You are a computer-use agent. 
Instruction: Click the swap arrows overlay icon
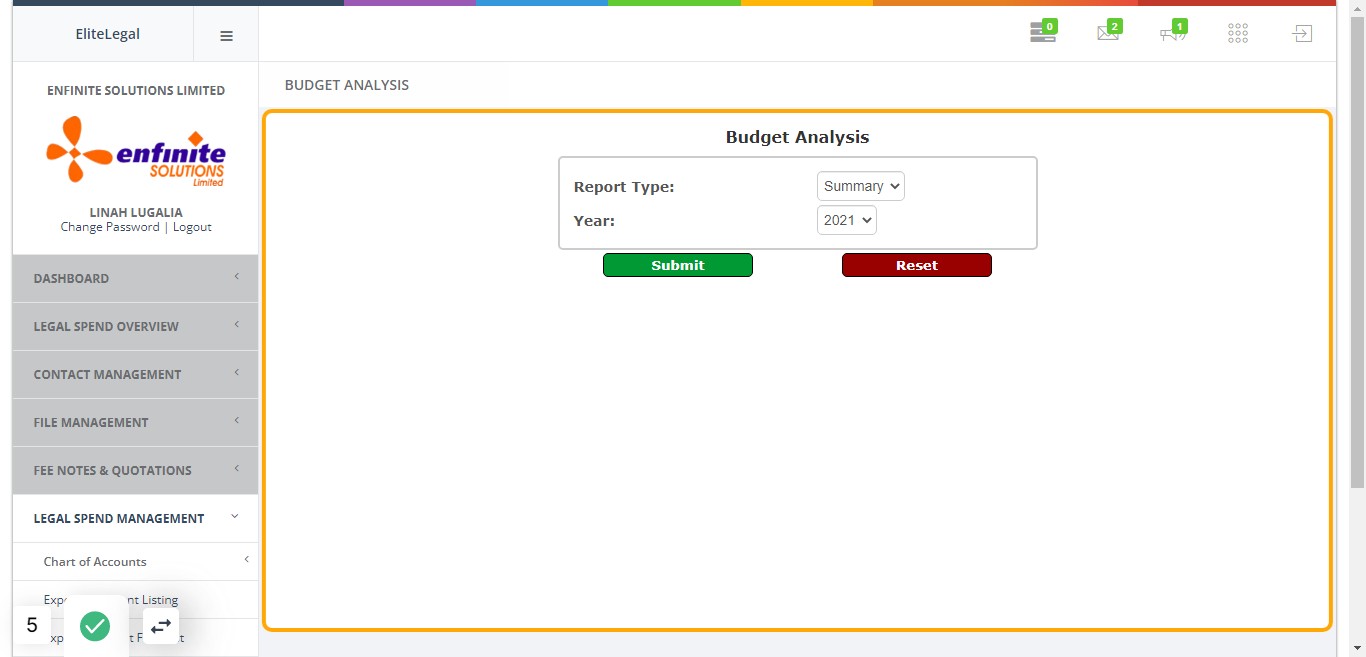[161, 626]
